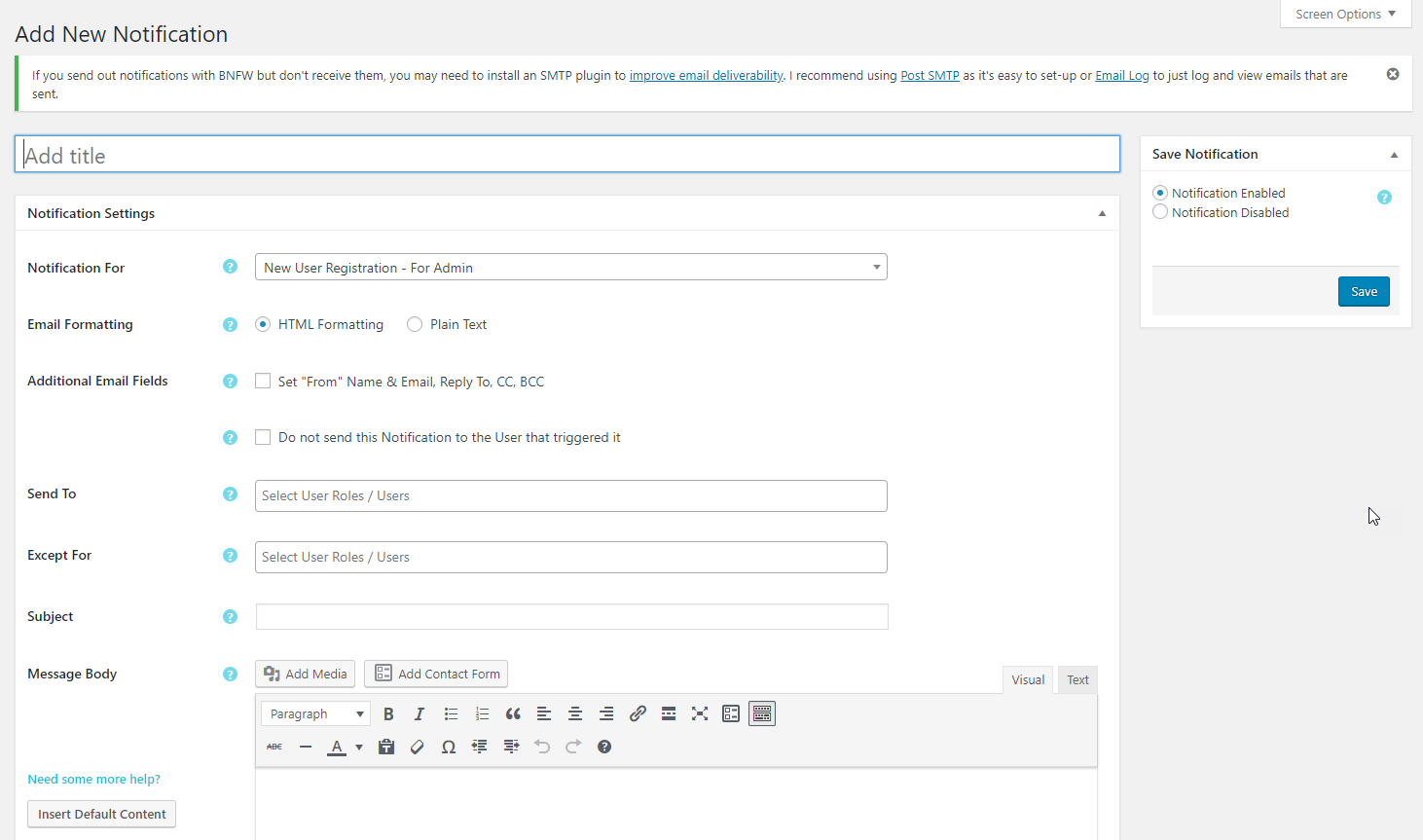This screenshot has width=1423, height=840.
Task: Switch to the Visual editor tab
Action: pos(1028,680)
